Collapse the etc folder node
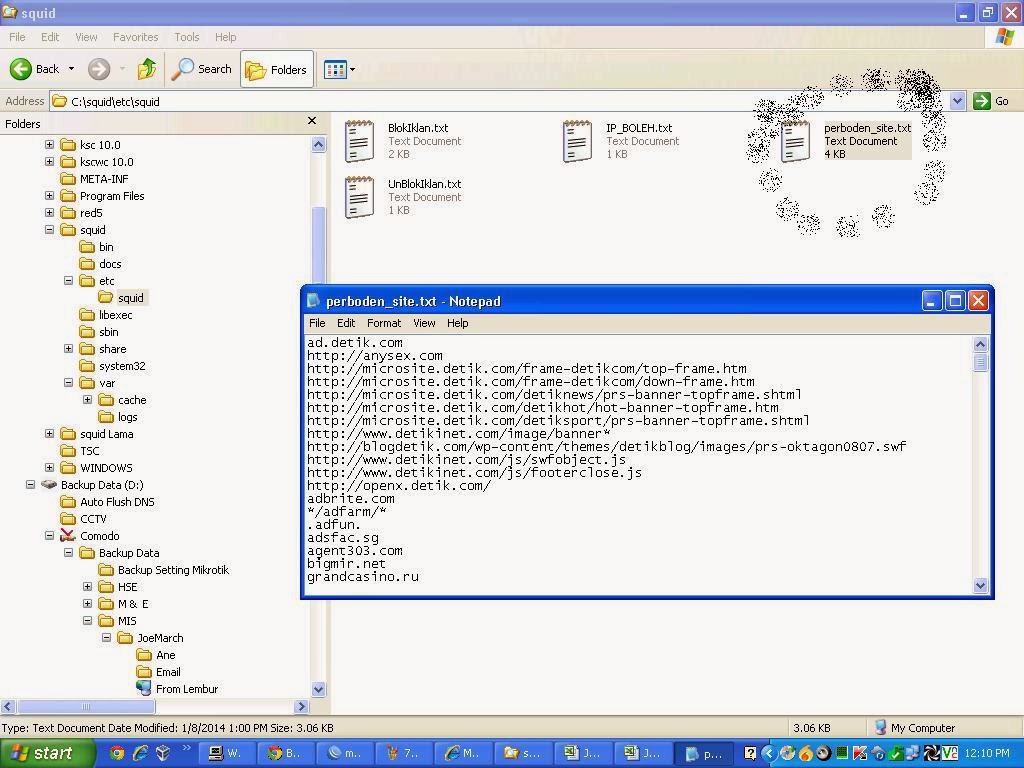 68,280
